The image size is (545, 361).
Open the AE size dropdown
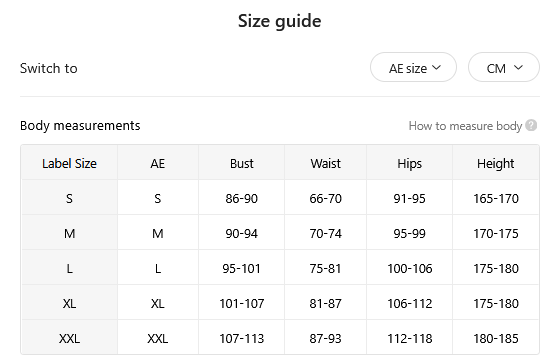click(413, 67)
